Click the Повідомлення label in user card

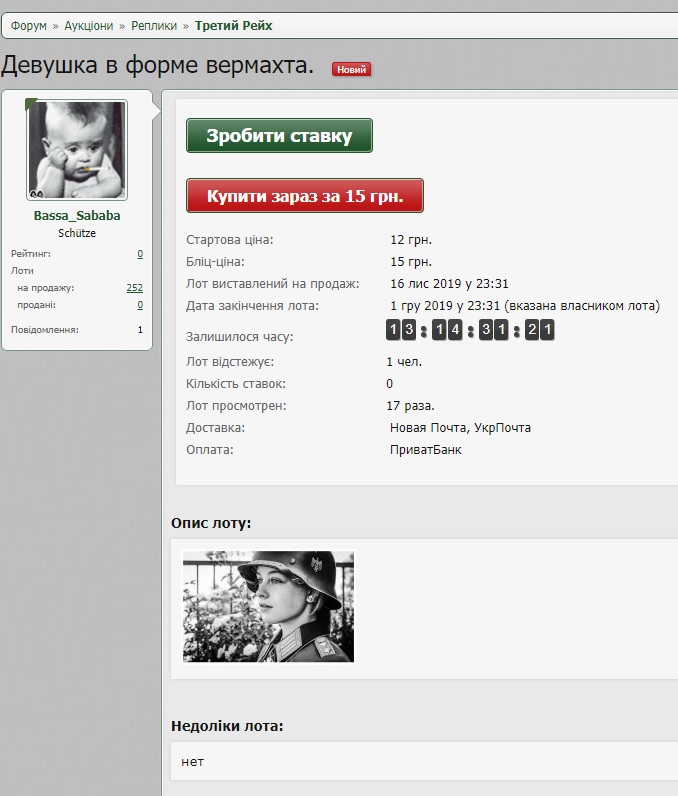(x=45, y=329)
